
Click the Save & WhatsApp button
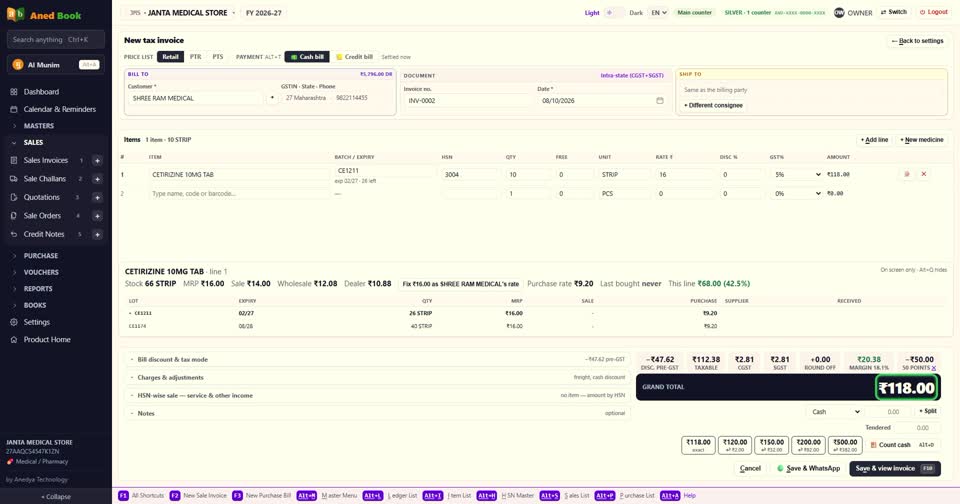808,468
